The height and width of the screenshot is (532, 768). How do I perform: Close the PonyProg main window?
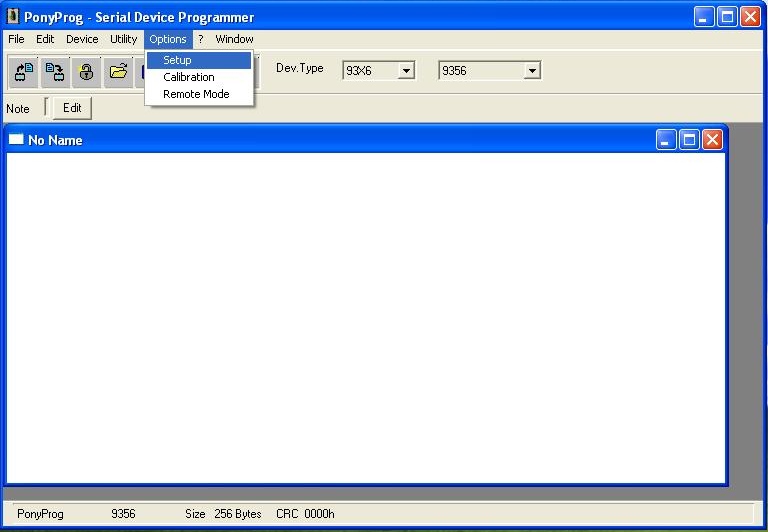(x=750, y=17)
